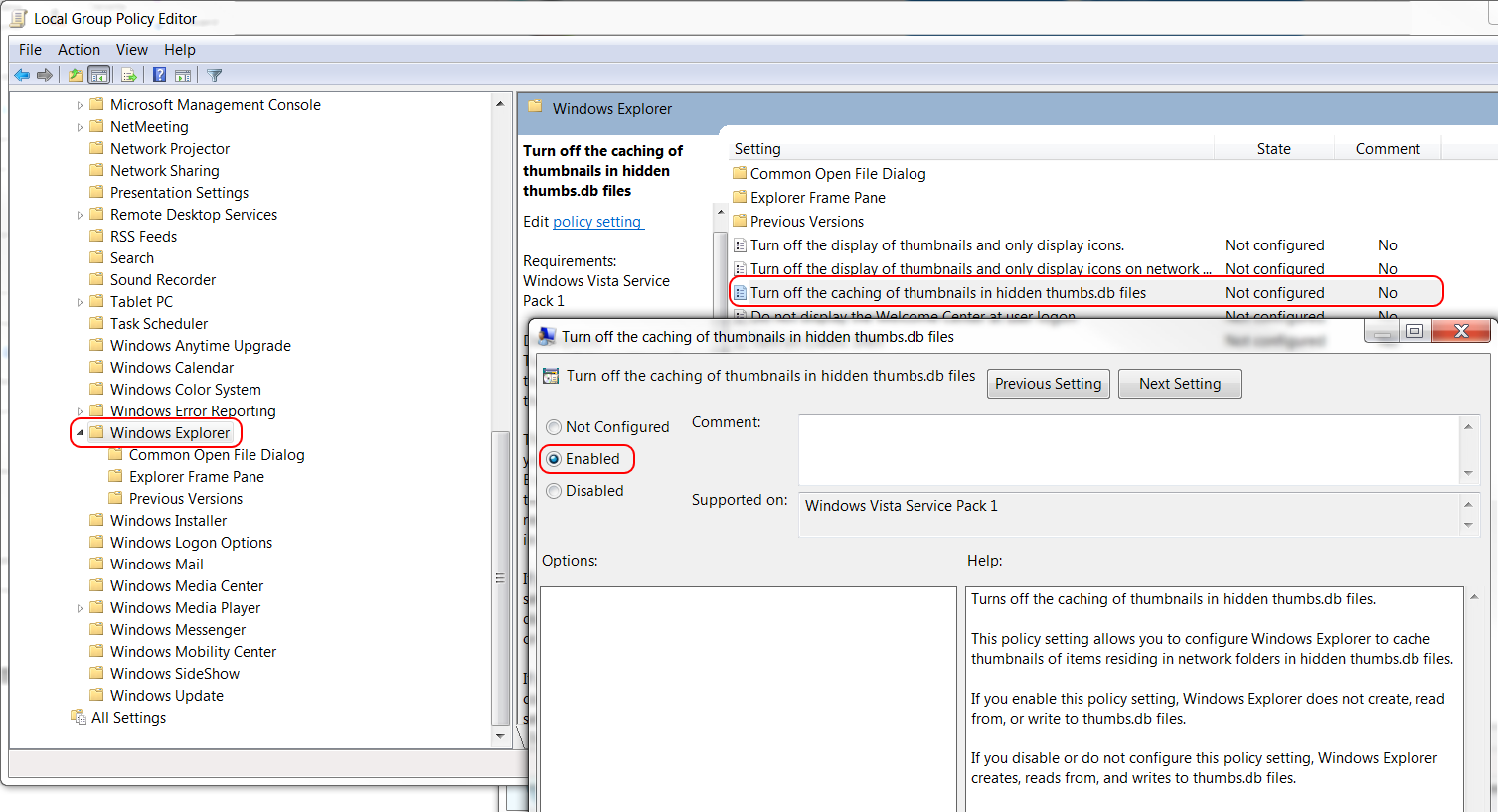Select Windows Logon Options in the tree

point(191,543)
